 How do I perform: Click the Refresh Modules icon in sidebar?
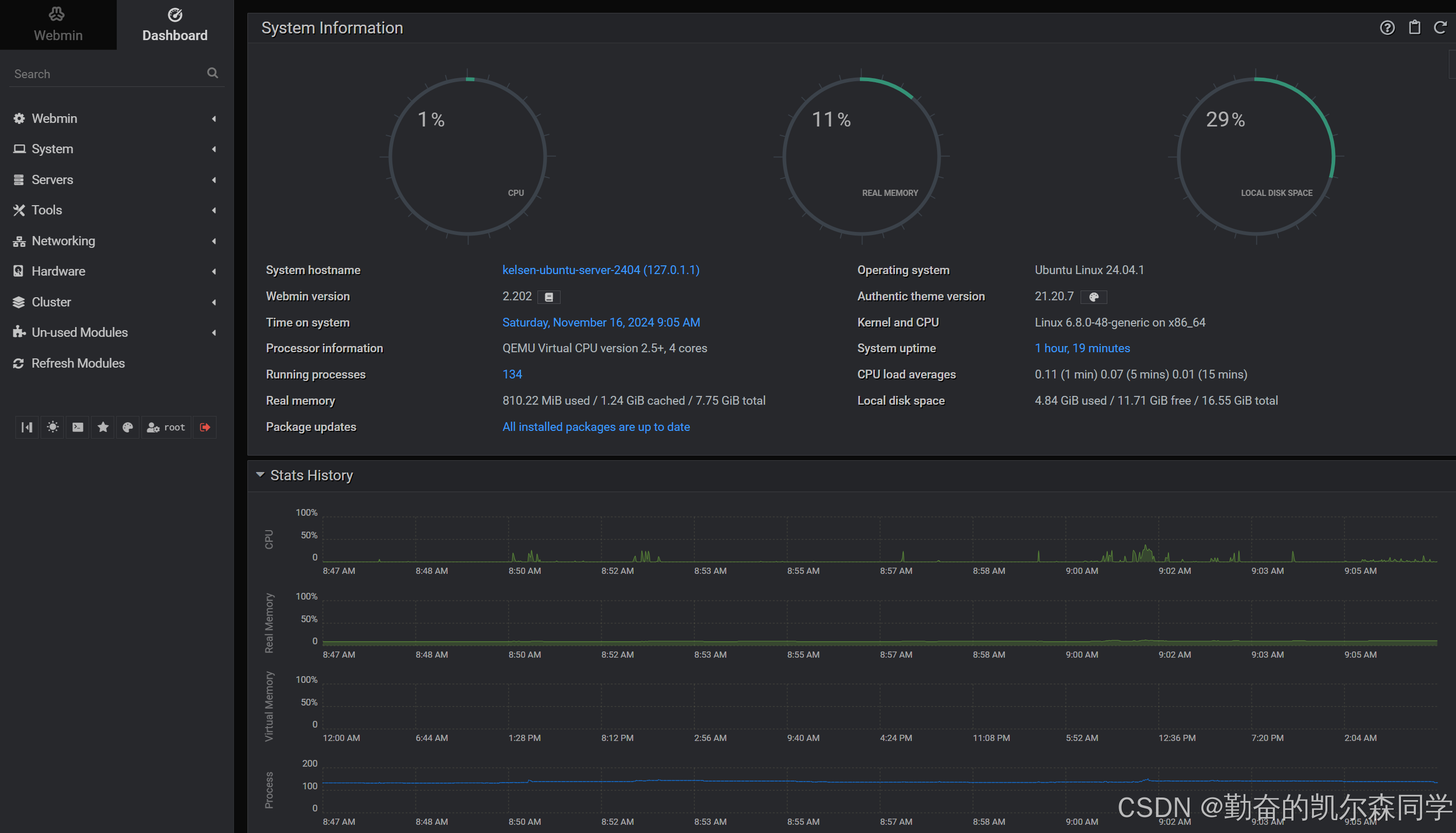[19, 364]
